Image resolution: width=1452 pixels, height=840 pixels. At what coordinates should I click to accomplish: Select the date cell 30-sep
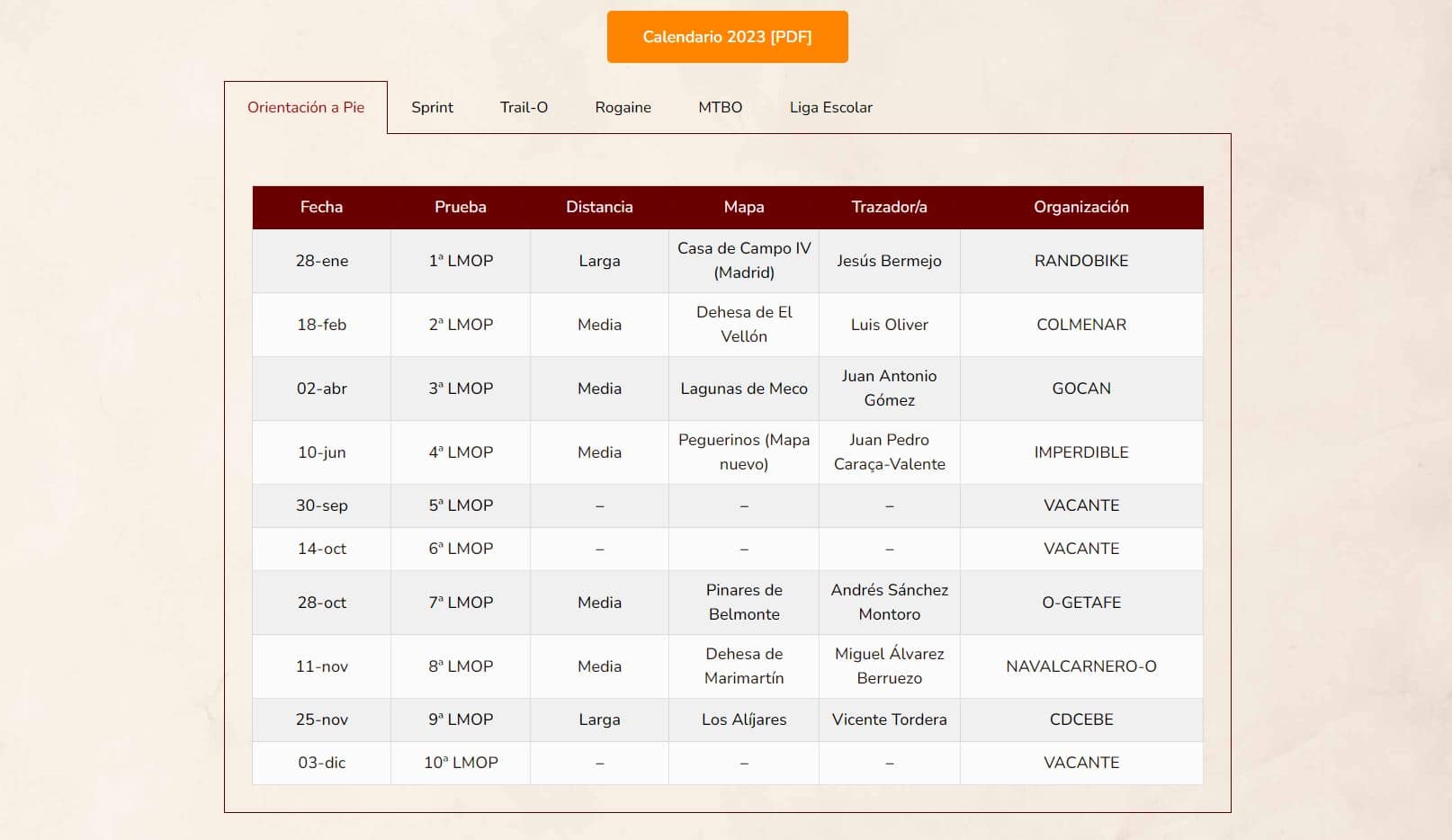click(x=321, y=505)
